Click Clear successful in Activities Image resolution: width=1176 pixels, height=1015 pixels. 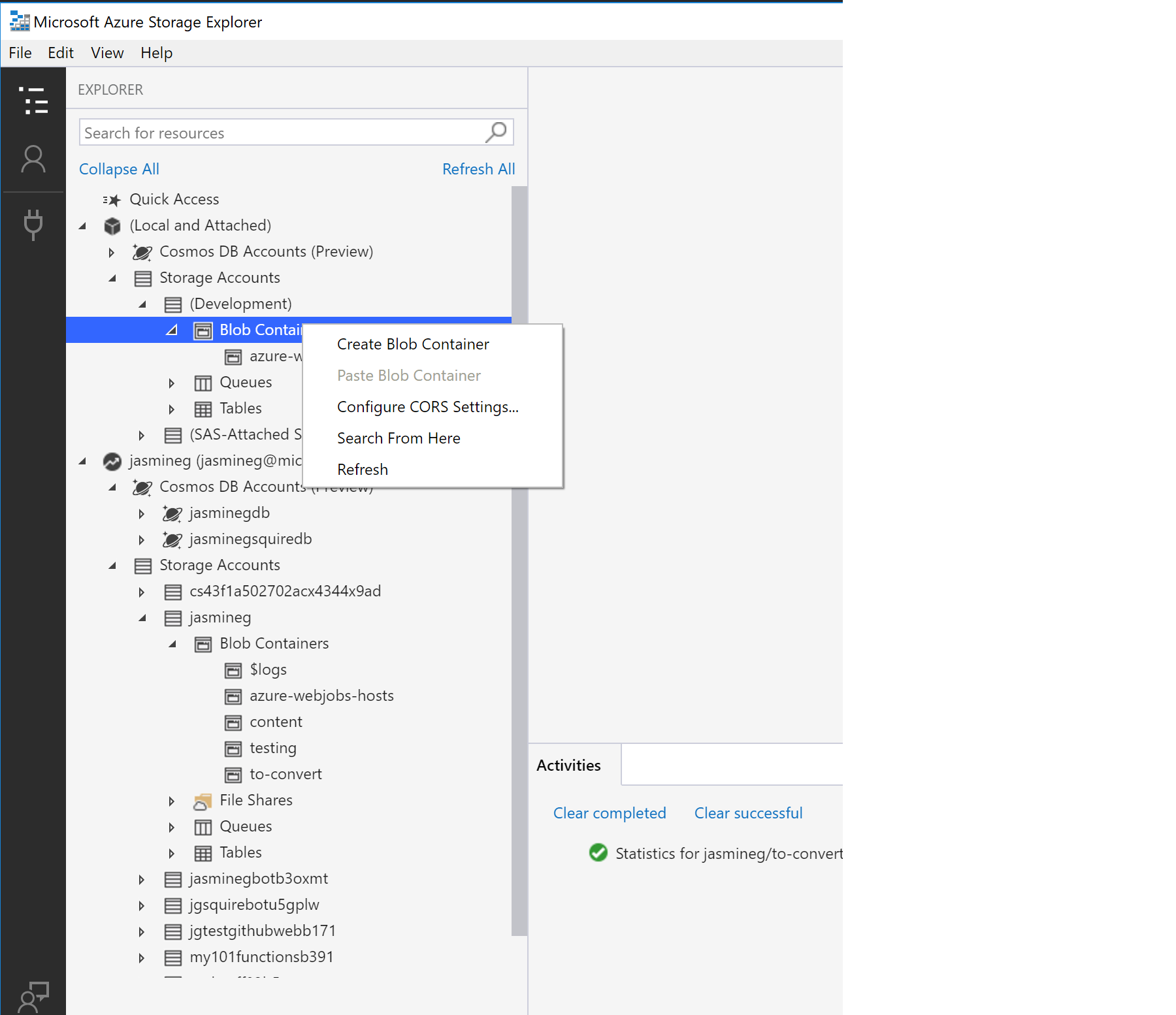click(748, 813)
